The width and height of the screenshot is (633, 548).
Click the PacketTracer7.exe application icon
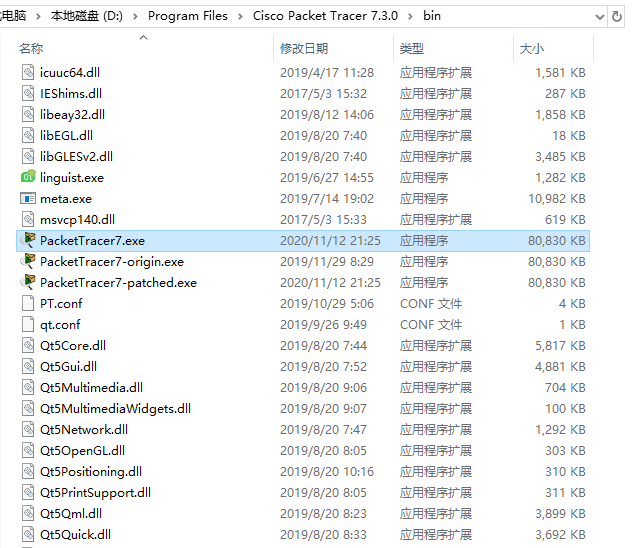click(28, 241)
